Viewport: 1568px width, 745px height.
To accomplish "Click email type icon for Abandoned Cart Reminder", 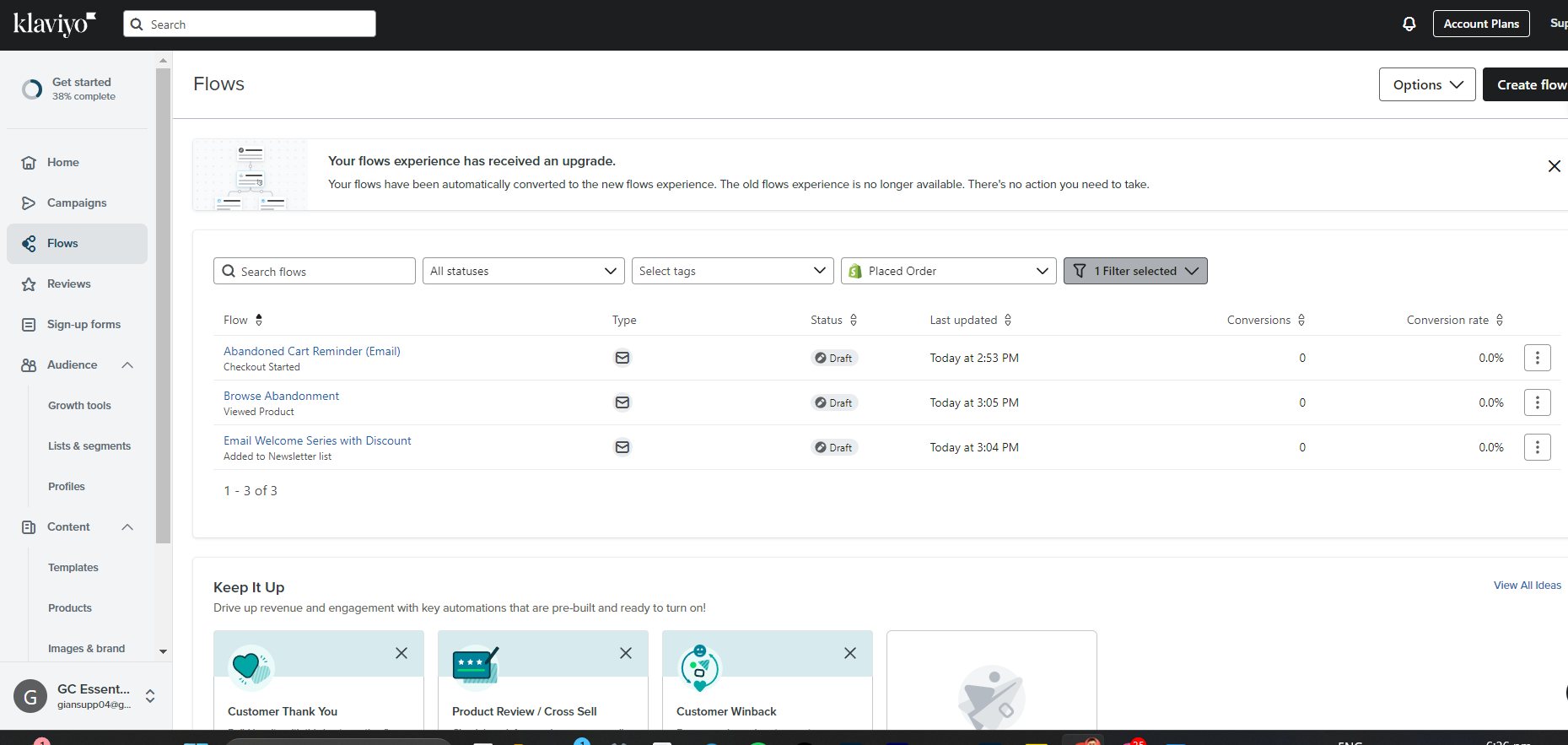I will tap(622, 358).
